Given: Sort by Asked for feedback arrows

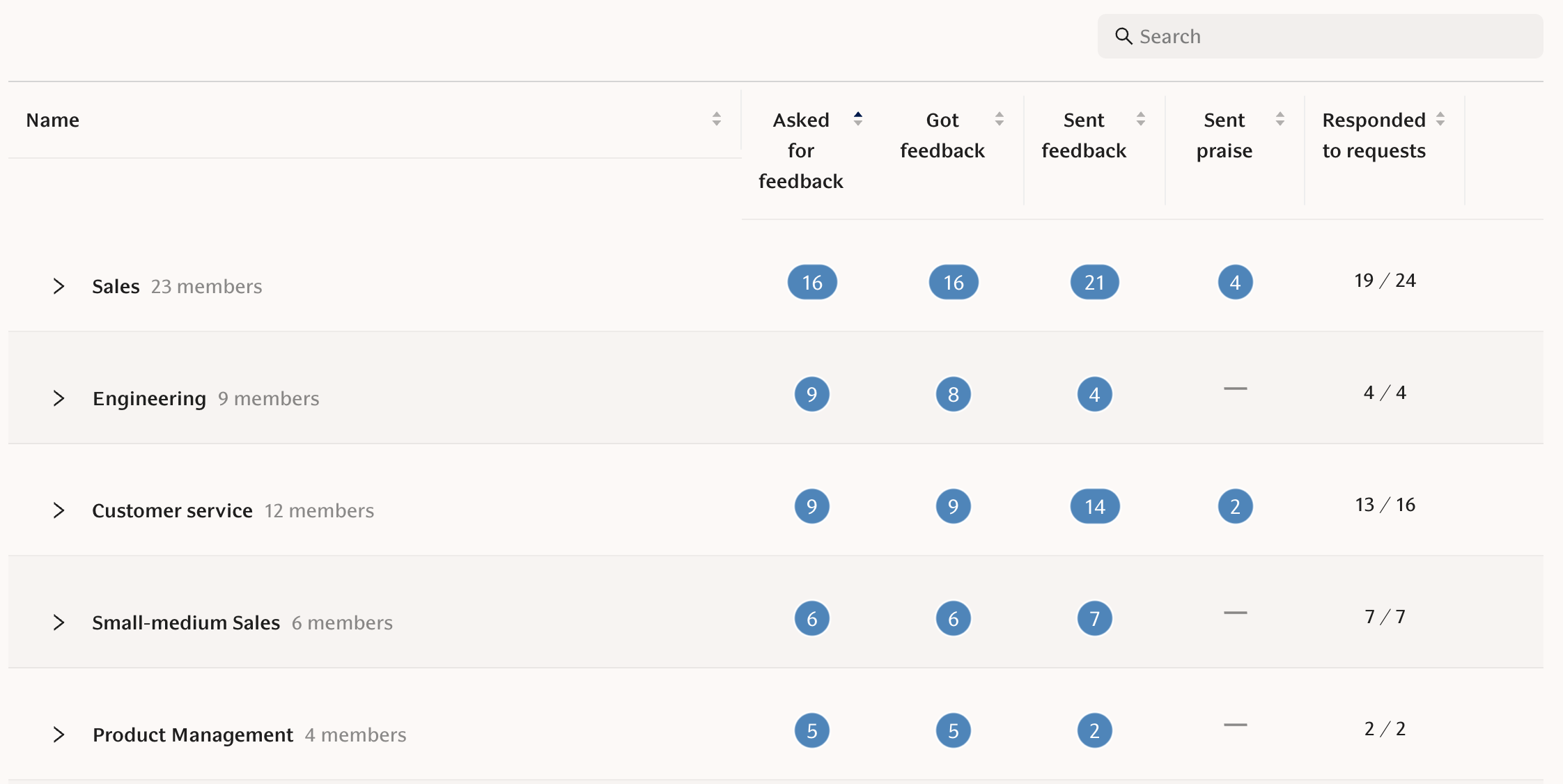Looking at the screenshot, I should tap(858, 119).
